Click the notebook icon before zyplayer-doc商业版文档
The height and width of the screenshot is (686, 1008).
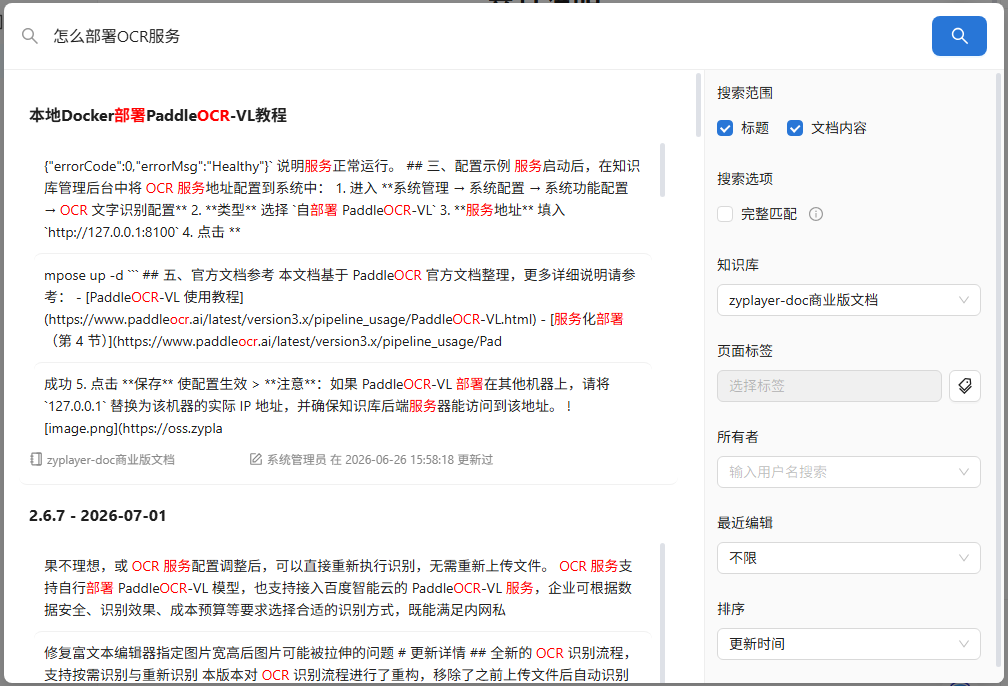click(x=36, y=459)
